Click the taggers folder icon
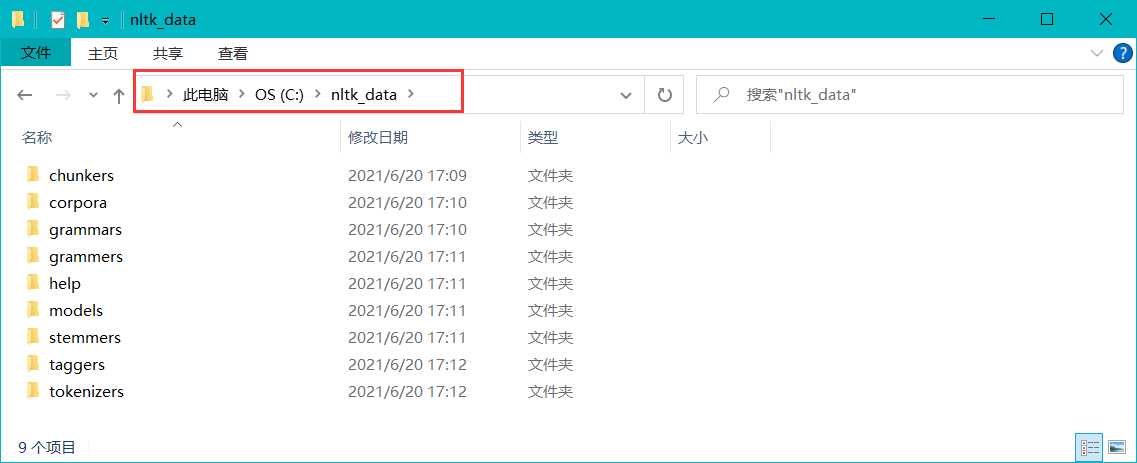This screenshot has width=1137, height=463. (33, 364)
